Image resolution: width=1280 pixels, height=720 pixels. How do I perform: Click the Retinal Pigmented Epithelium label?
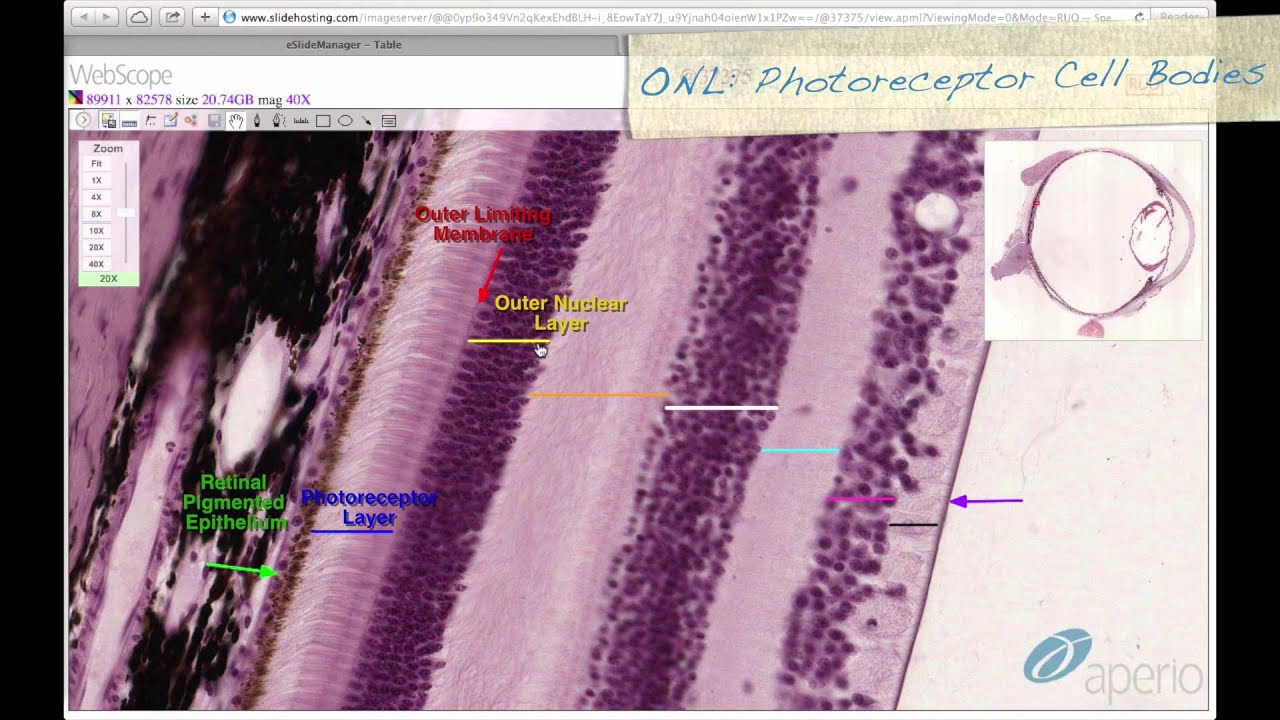[236, 502]
